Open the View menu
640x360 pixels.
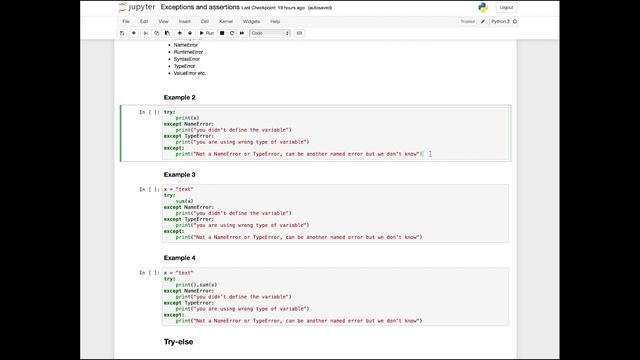pos(163,21)
